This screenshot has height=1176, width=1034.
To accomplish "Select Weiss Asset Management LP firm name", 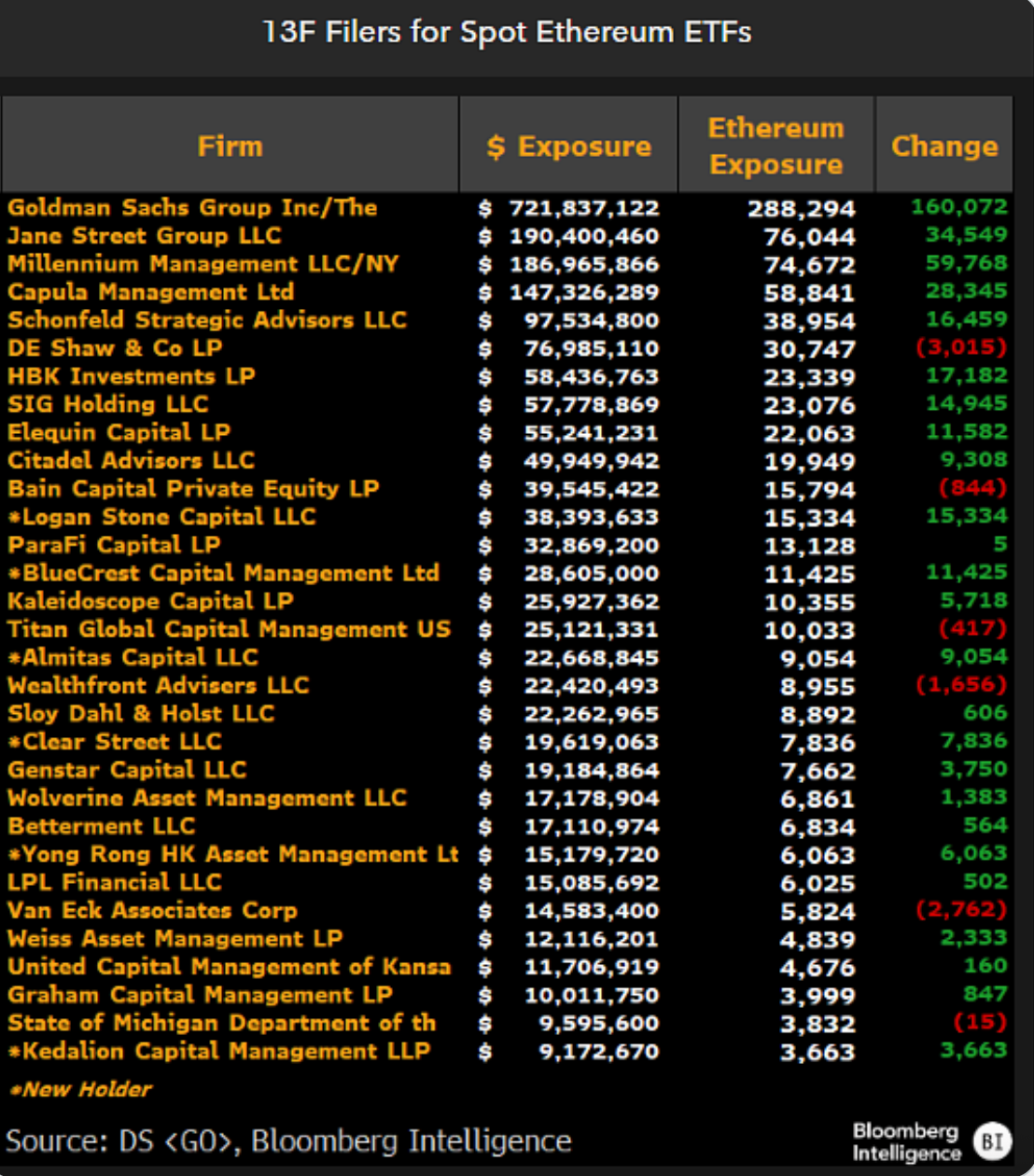I will pos(175,938).
